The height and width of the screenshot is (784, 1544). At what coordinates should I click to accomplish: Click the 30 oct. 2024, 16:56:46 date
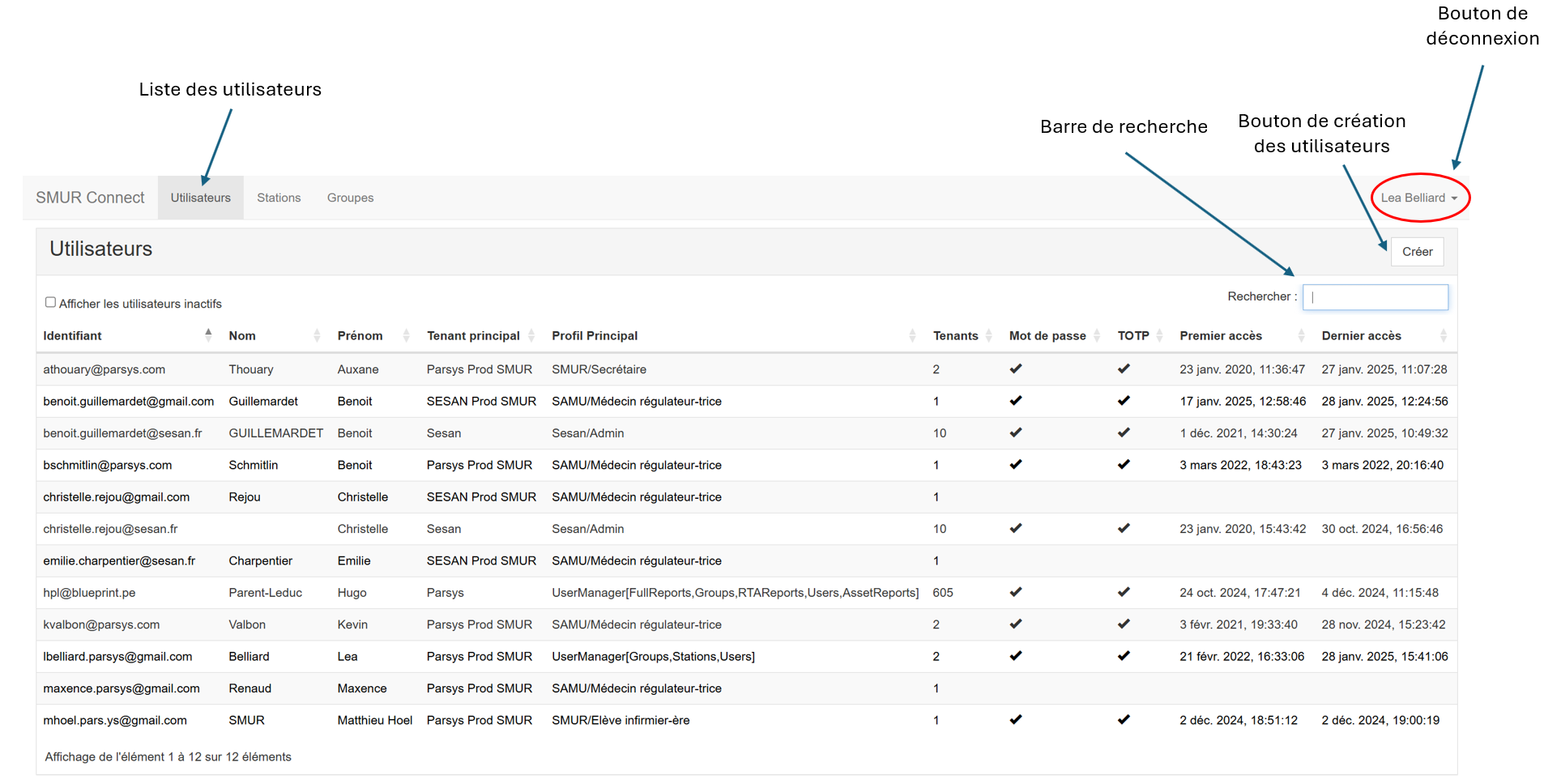(x=1383, y=529)
